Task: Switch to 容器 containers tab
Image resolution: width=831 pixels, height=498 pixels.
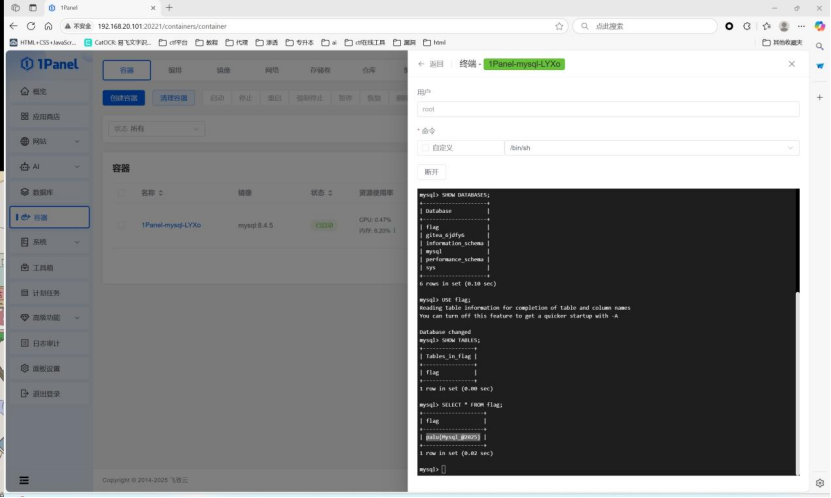Action: (x=127, y=70)
